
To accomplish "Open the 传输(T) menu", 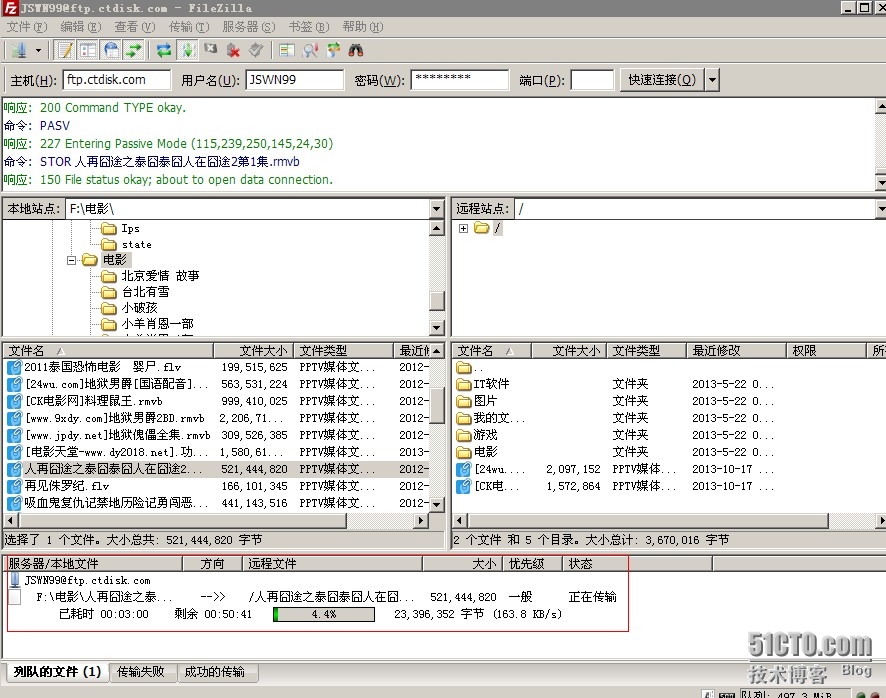I will [189, 27].
